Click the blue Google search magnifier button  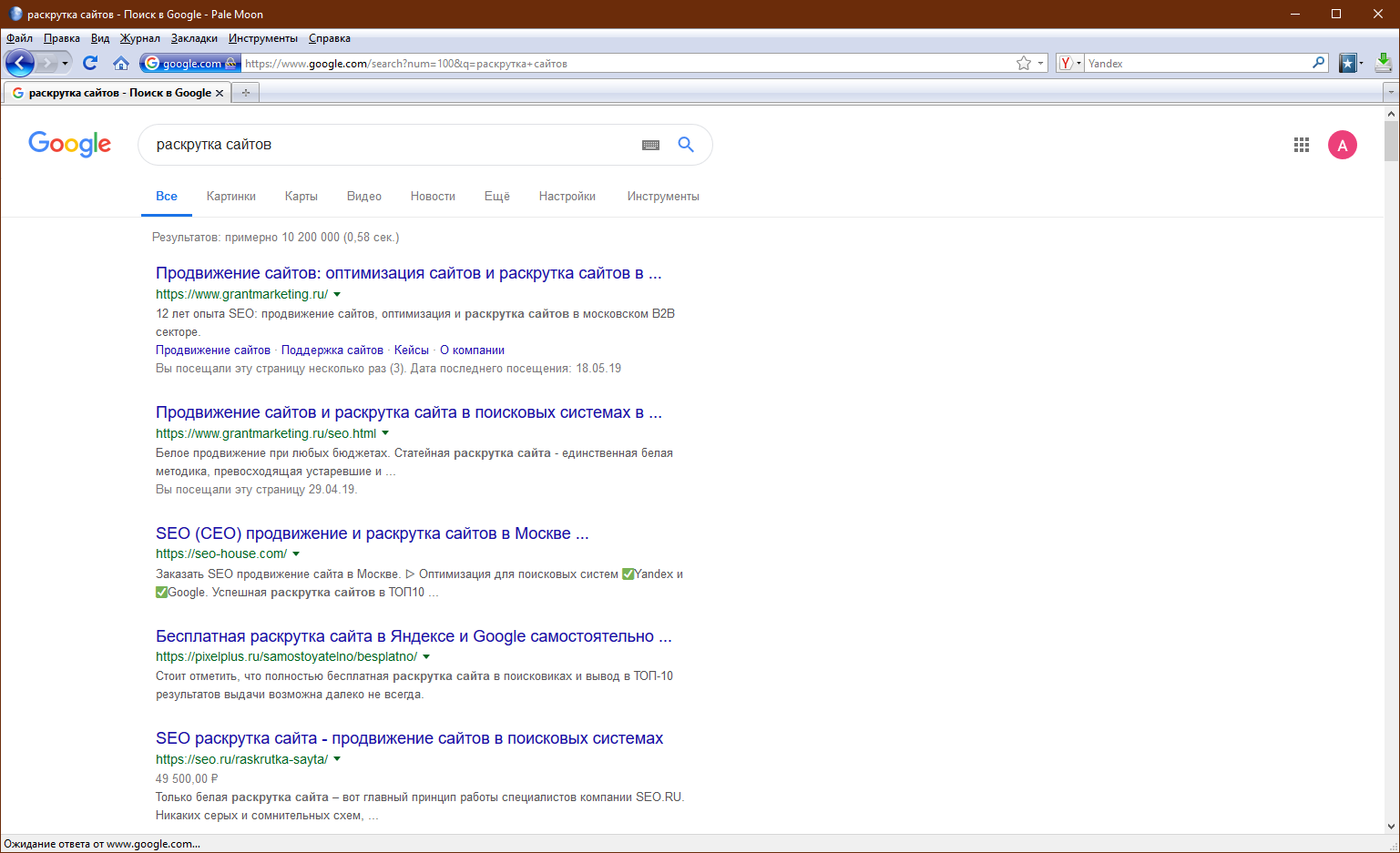point(686,144)
